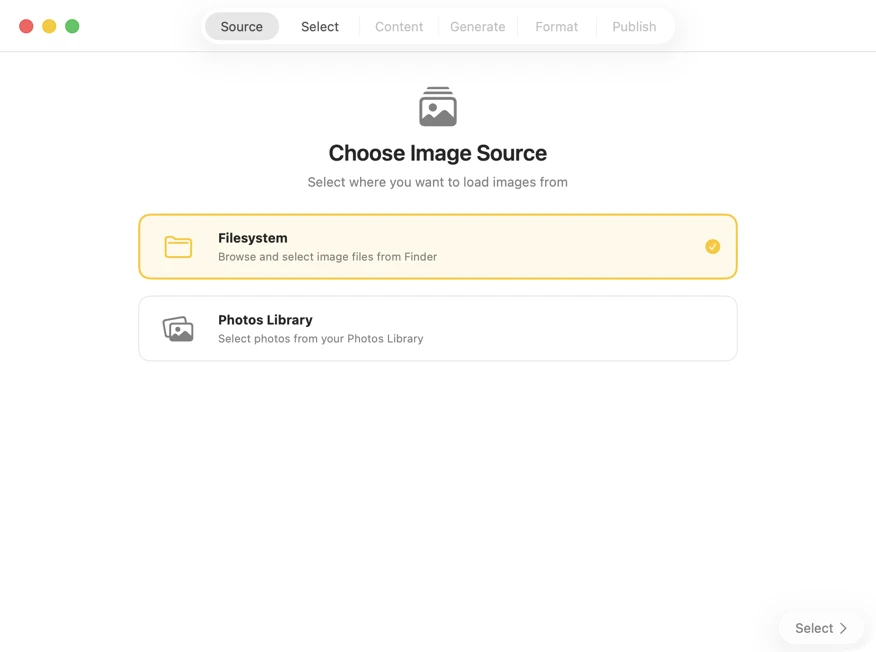
Task: Open the Select step tab
Action: point(319,26)
